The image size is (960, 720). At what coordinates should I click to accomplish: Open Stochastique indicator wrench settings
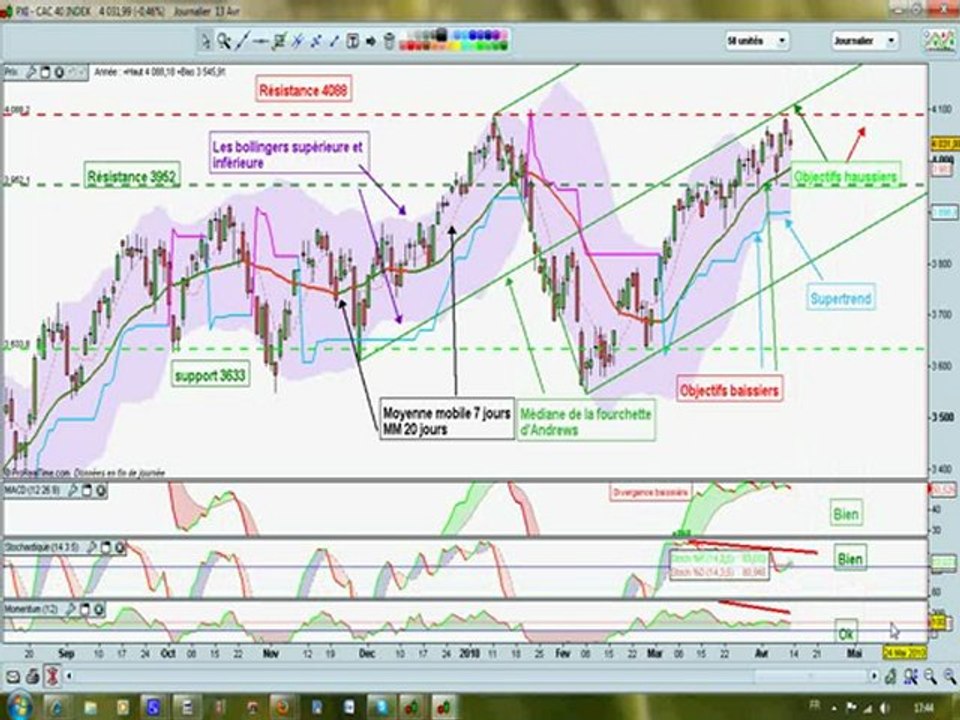tap(91, 547)
